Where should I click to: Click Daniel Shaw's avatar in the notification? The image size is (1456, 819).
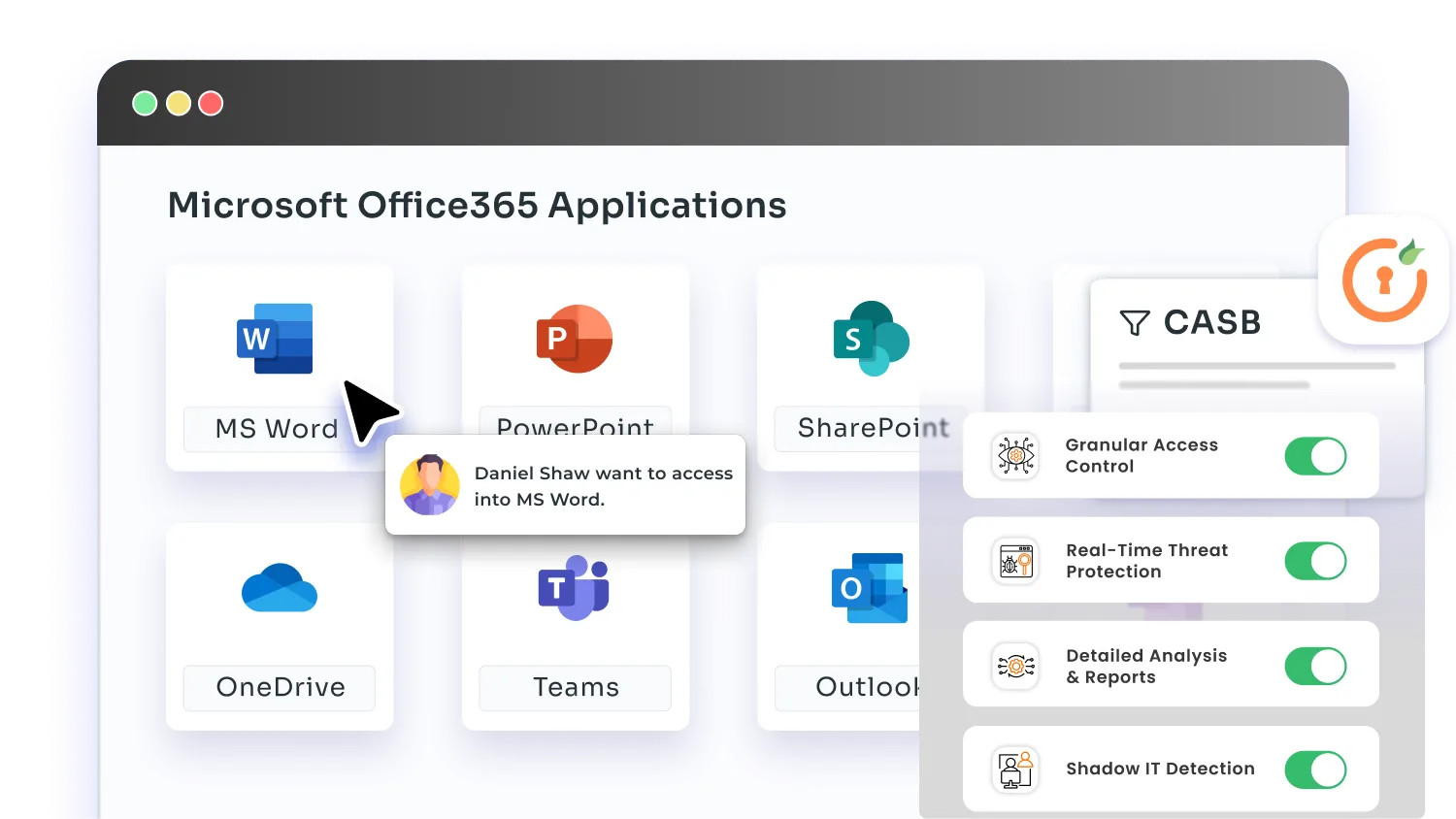[430, 485]
